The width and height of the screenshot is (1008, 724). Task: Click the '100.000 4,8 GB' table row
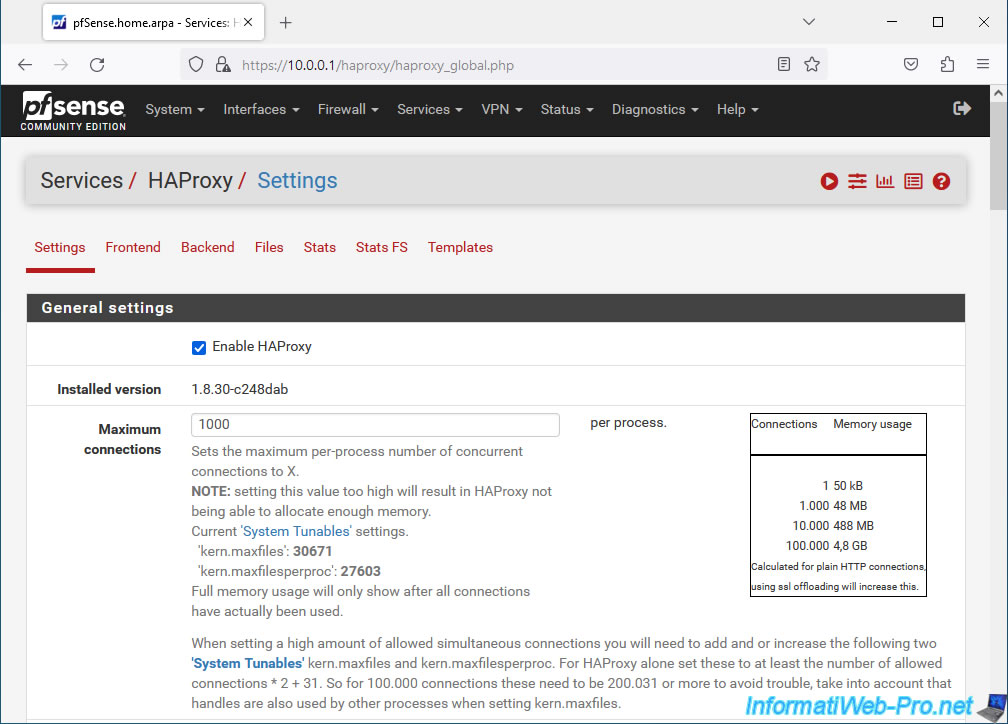coord(827,546)
